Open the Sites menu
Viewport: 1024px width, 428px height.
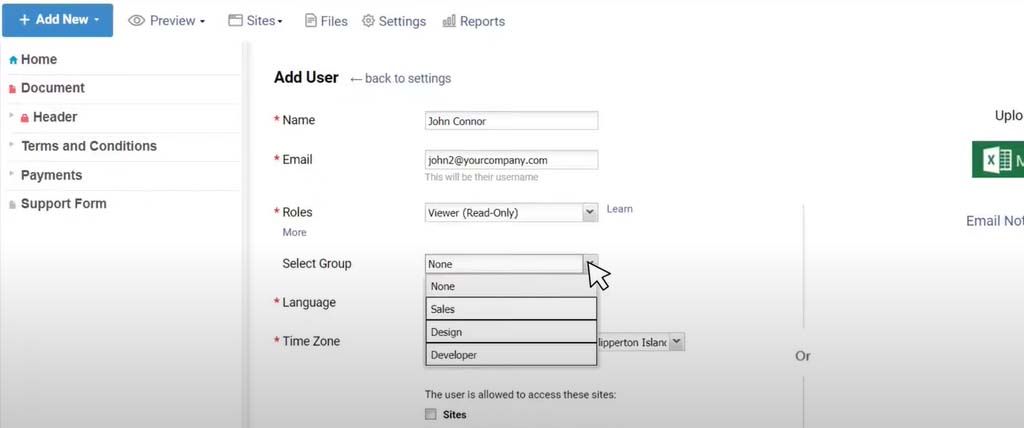point(255,21)
